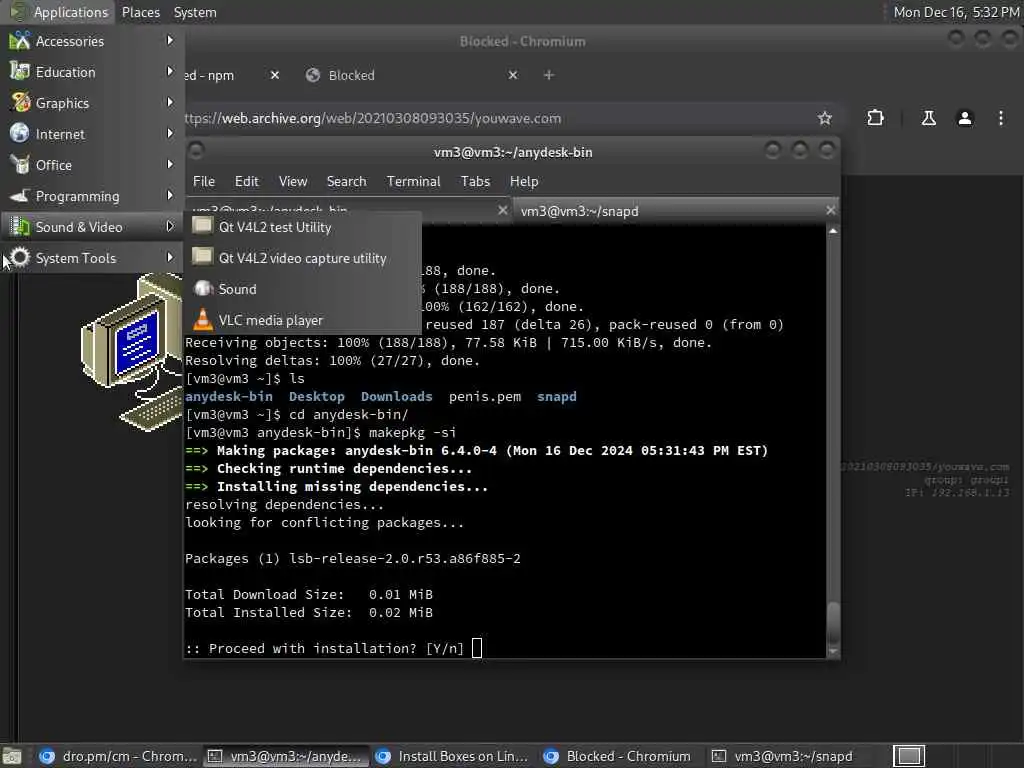Switch to vm3@vm3:~/snapd taskbar window
The width and height of the screenshot is (1024, 768).
click(x=790, y=756)
